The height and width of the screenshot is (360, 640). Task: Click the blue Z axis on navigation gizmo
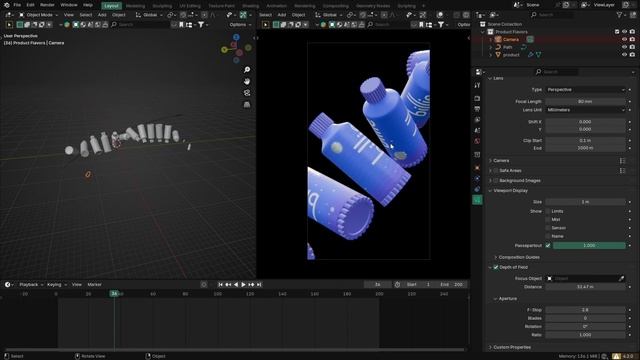(236, 37)
